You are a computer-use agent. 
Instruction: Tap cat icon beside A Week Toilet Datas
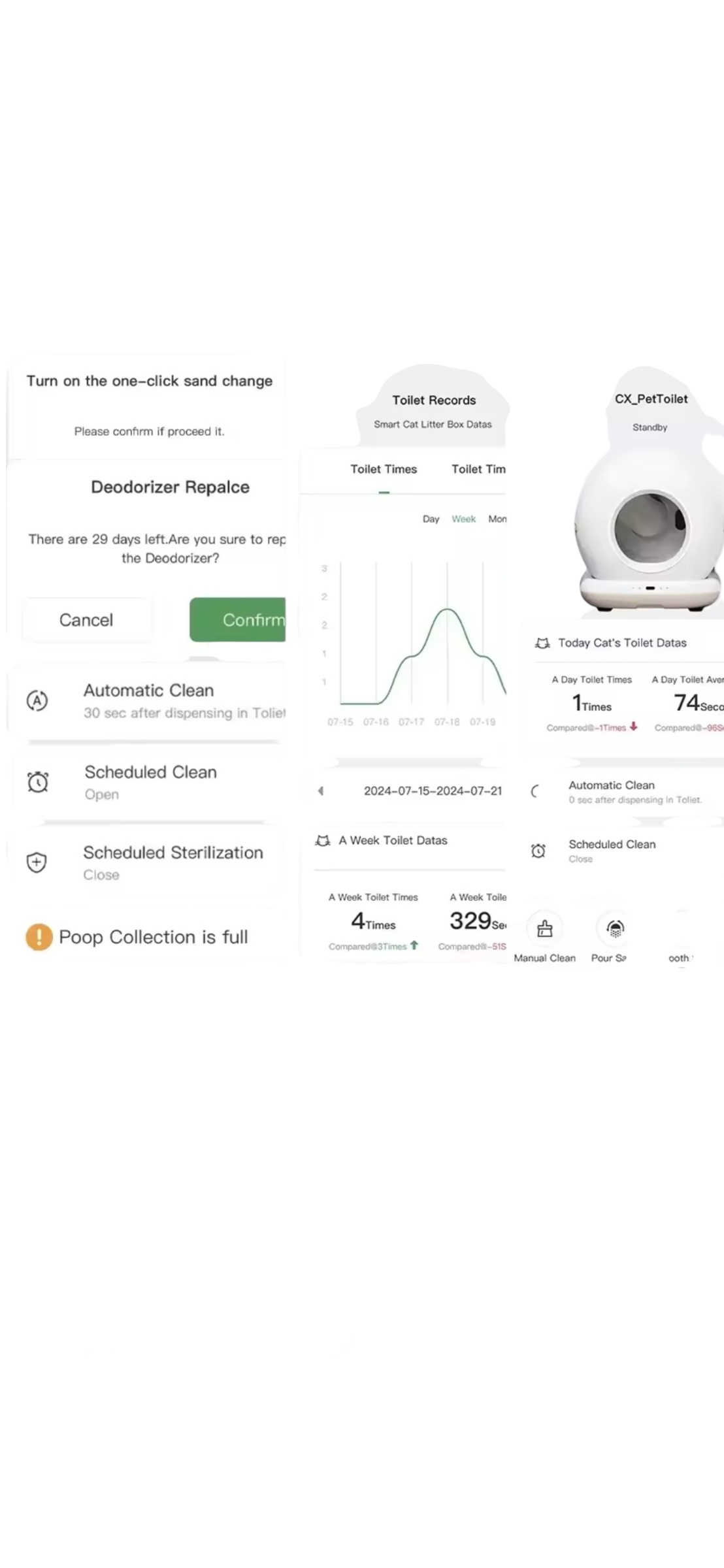[323, 841]
